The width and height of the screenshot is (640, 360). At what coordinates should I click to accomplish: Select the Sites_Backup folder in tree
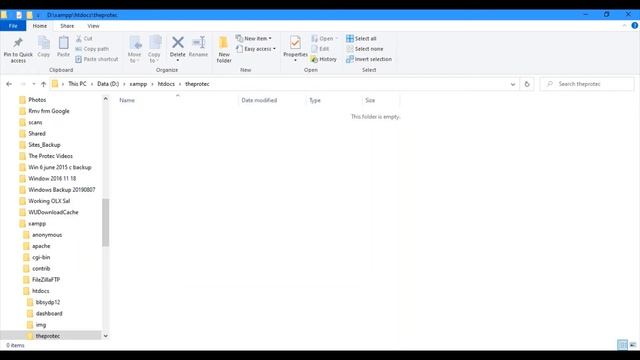point(44,145)
